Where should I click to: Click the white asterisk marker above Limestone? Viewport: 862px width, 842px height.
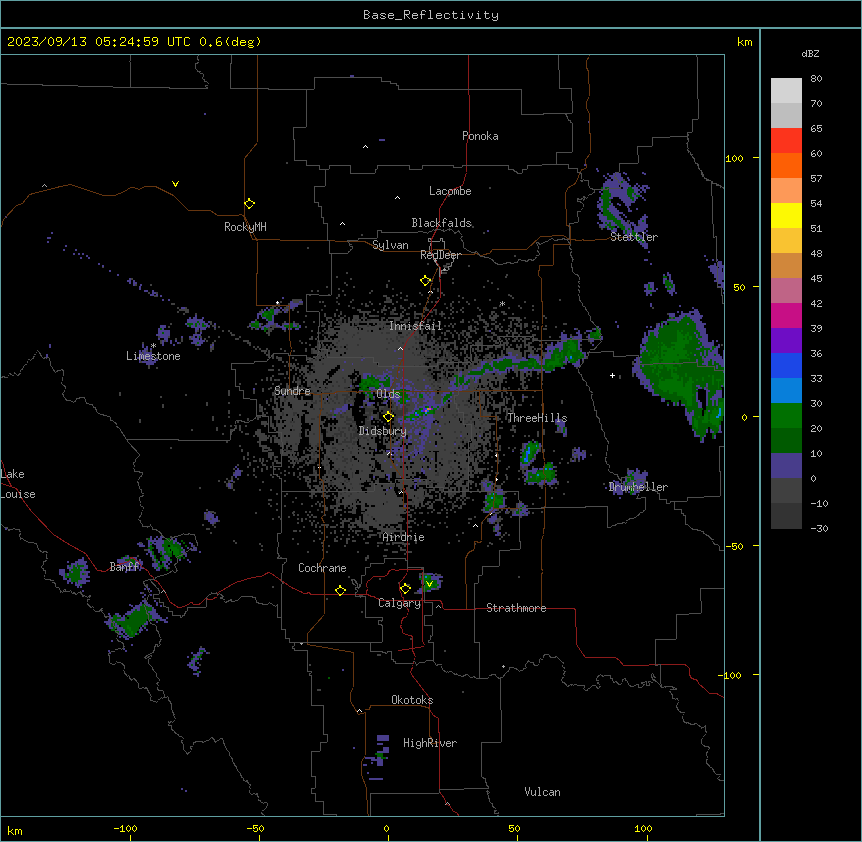pos(153,346)
